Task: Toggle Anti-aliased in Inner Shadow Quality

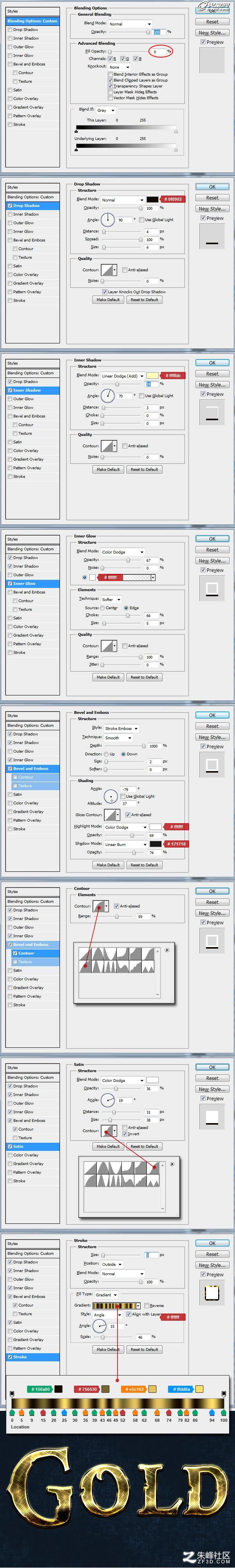Action: click(x=124, y=446)
